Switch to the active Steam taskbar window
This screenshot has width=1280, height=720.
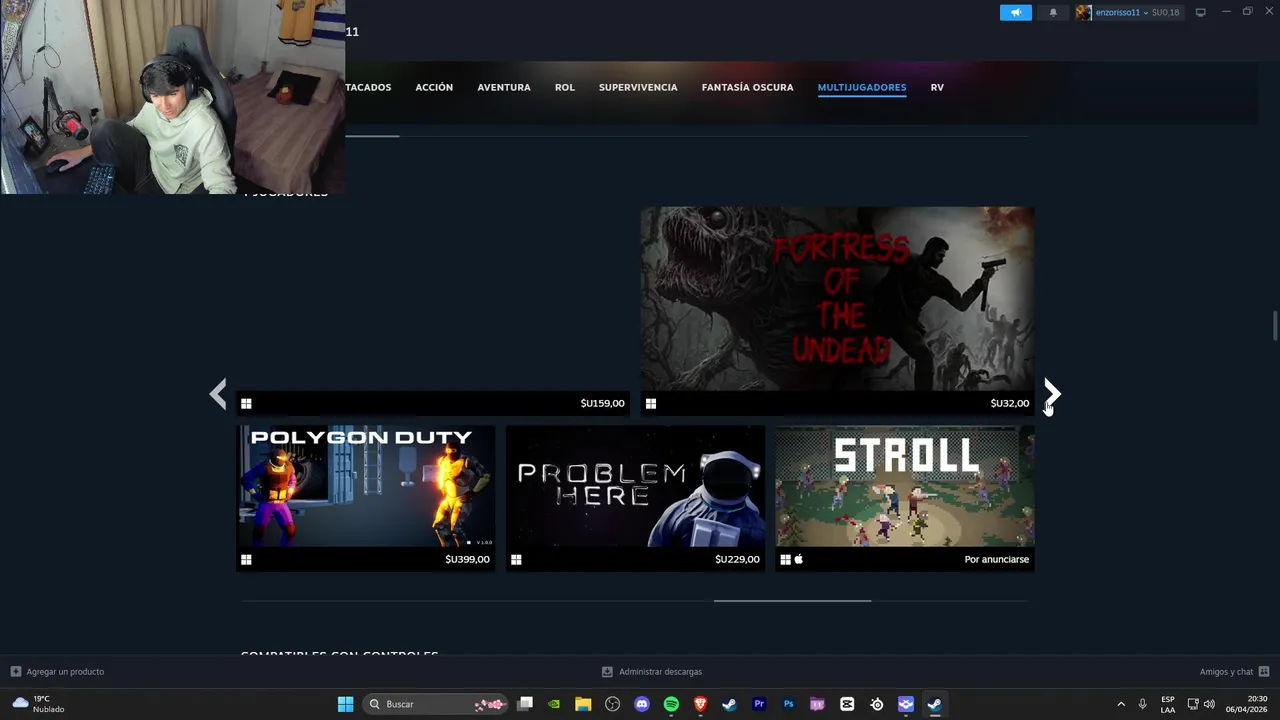click(x=934, y=704)
